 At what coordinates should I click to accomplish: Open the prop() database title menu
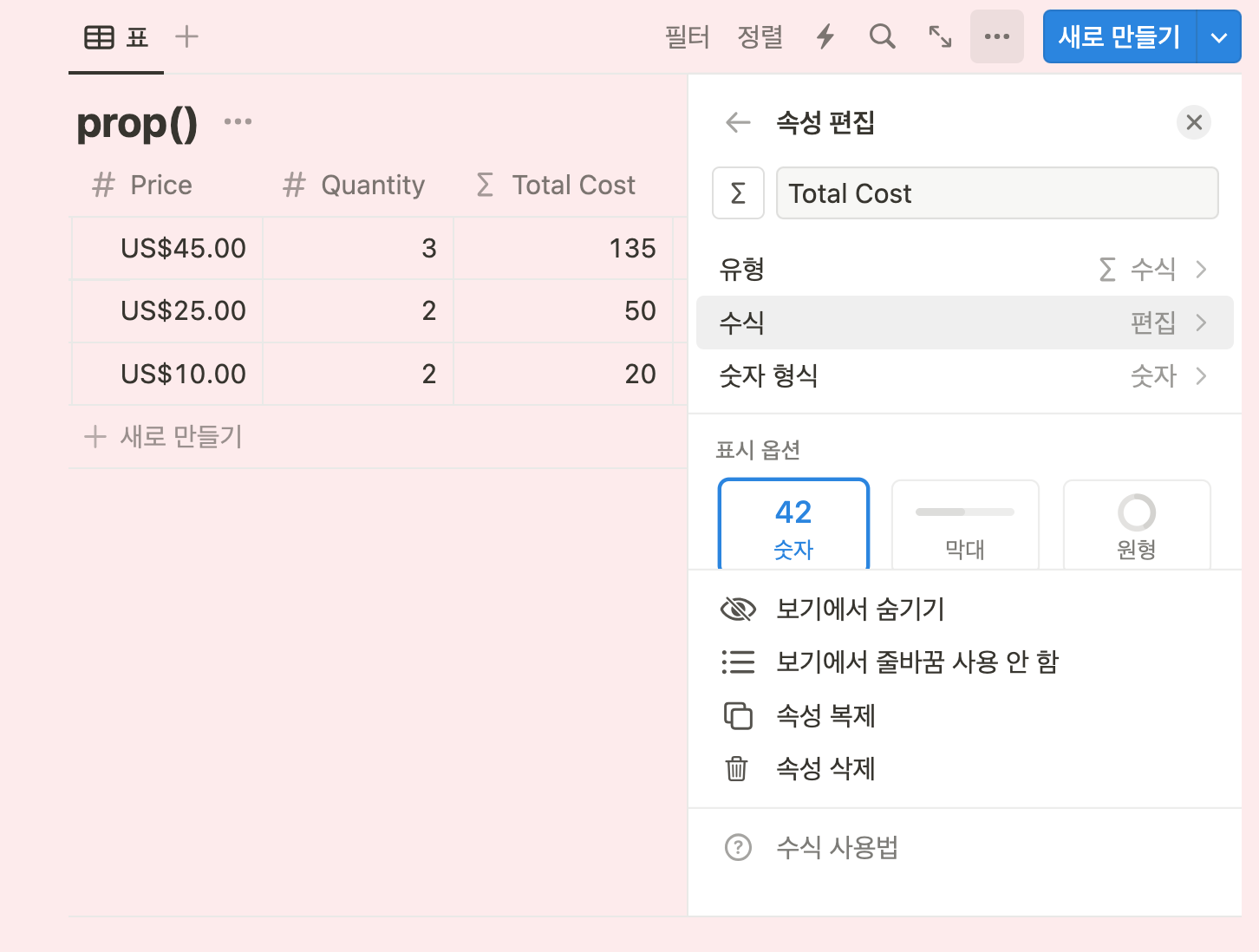pyautogui.click(x=238, y=121)
